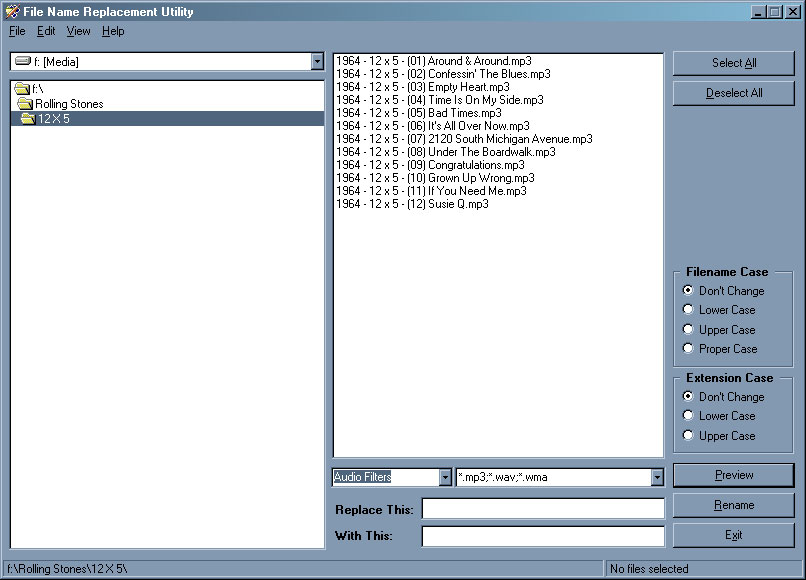The height and width of the screenshot is (580, 806).
Task: Click the Rolling Stones folder icon
Action: tap(25, 103)
